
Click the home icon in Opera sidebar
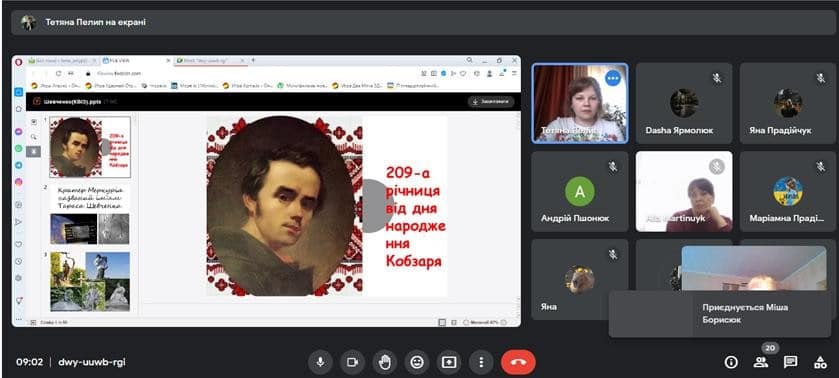tap(19, 109)
